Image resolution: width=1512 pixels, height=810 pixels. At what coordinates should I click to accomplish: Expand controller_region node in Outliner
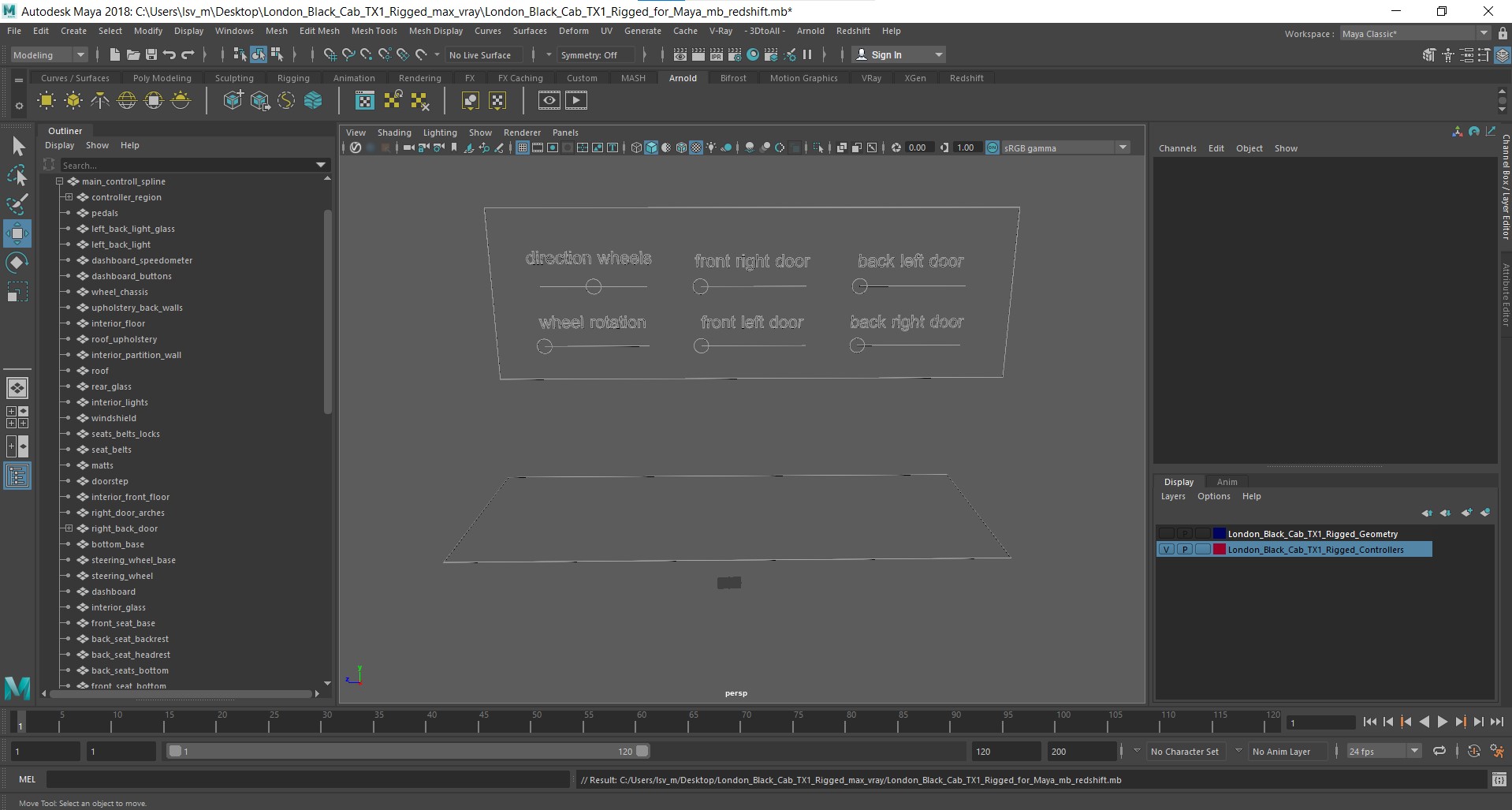pyautogui.click(x=69, y=197)
